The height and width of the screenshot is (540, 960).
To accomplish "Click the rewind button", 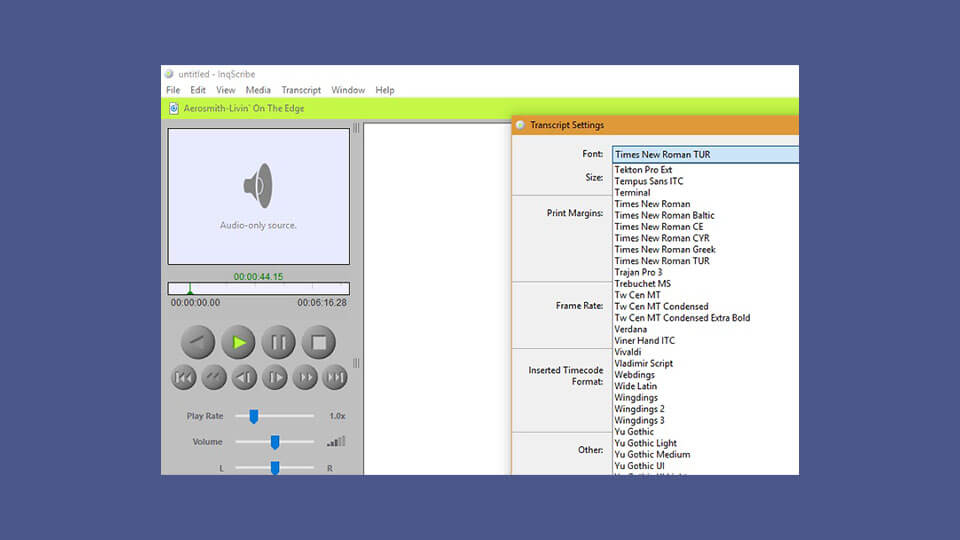I will pos(214,378).
